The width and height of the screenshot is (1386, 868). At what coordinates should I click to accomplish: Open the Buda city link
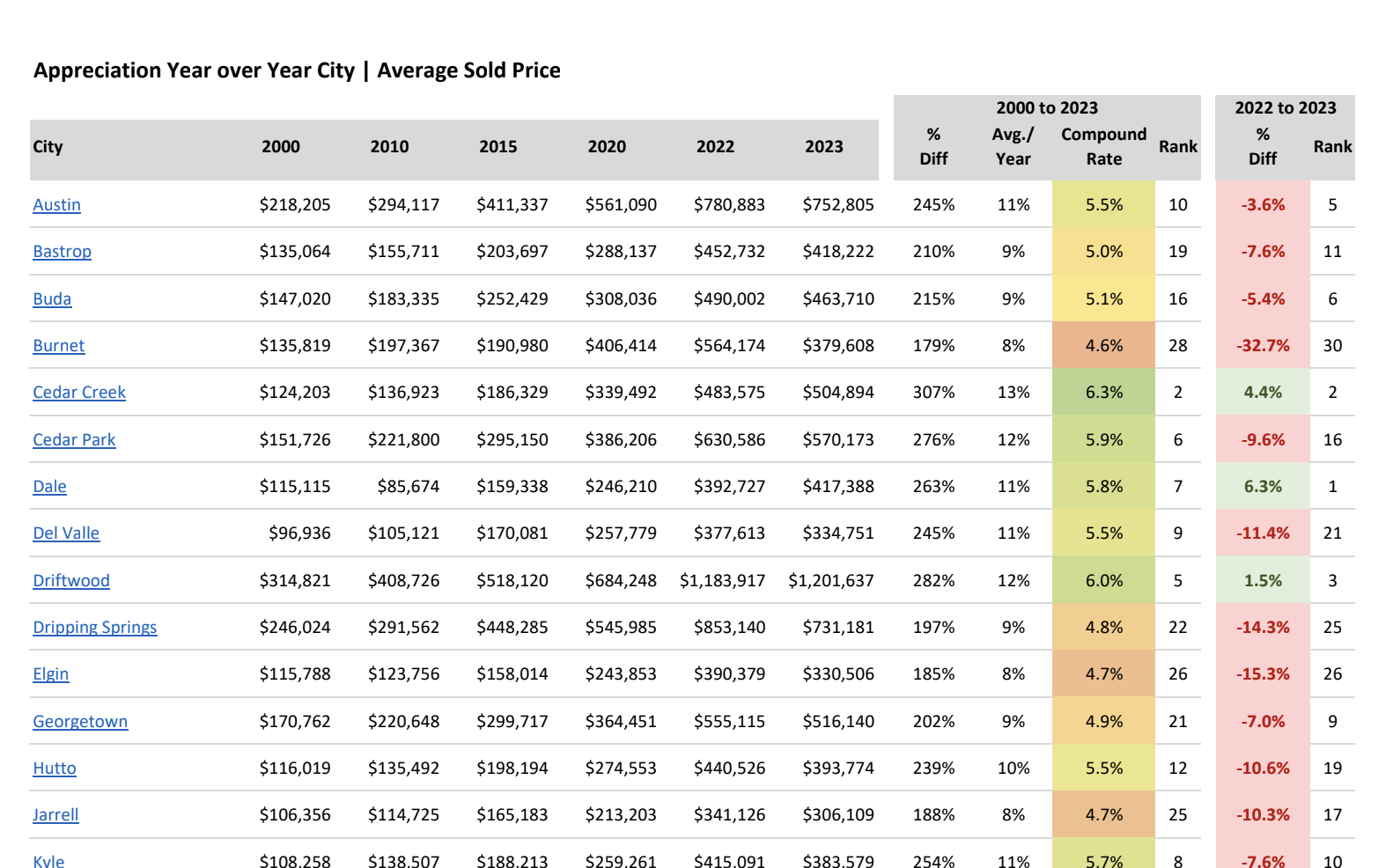coord(52,299)
